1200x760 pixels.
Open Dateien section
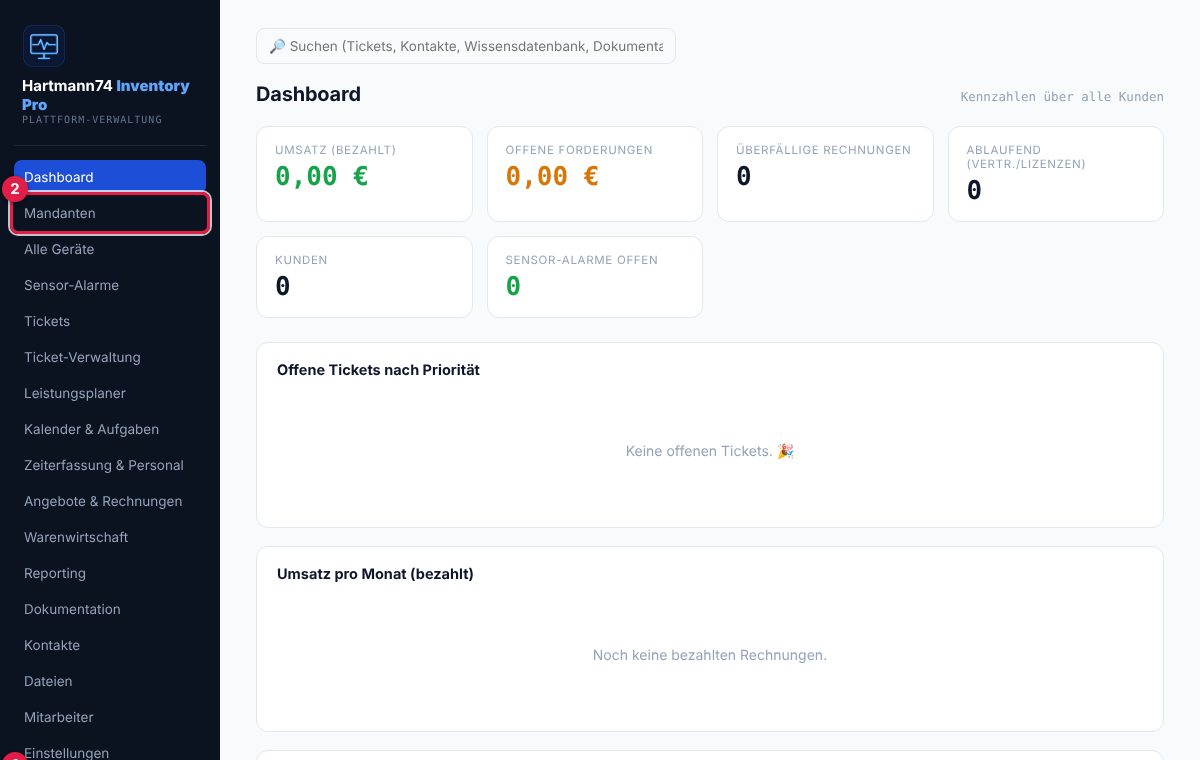(110, 681)
